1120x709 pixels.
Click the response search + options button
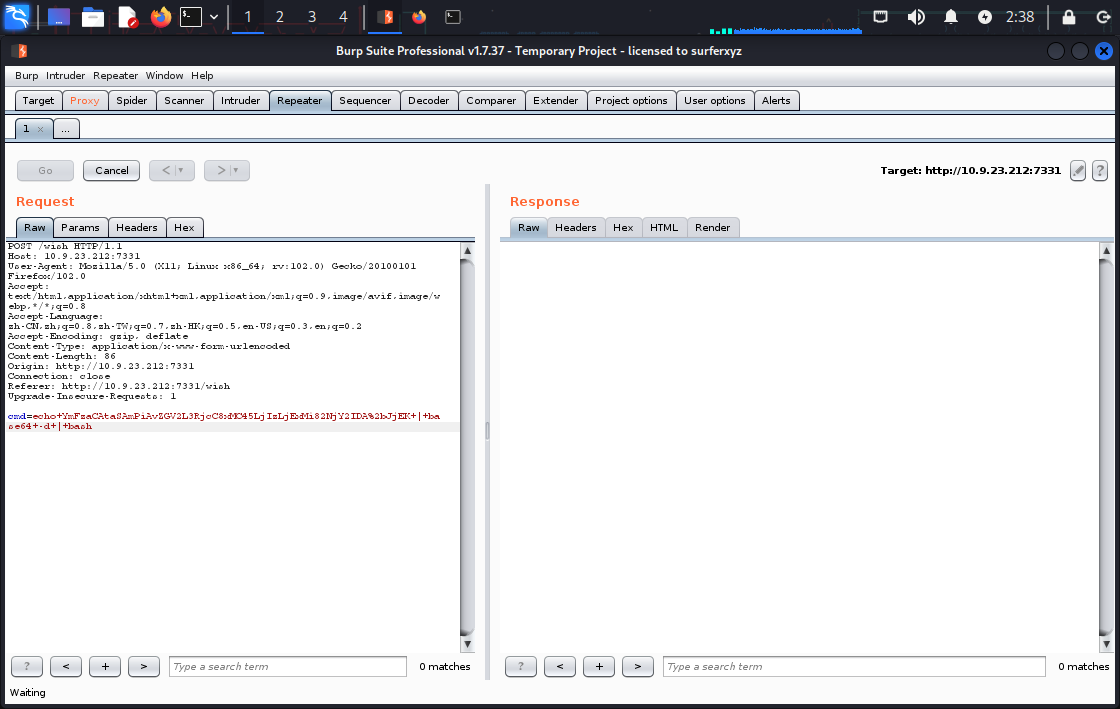point(599,666)
